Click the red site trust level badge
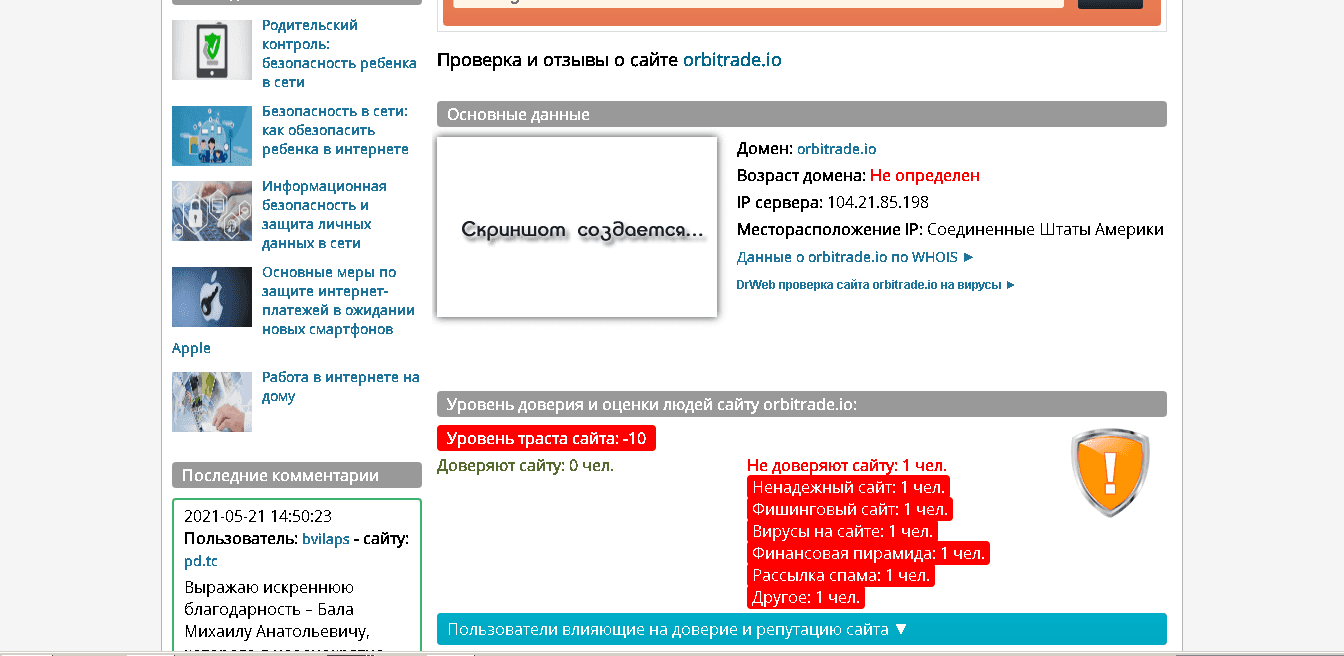The width and height of the screenshot is (1344, 656). 548,437
